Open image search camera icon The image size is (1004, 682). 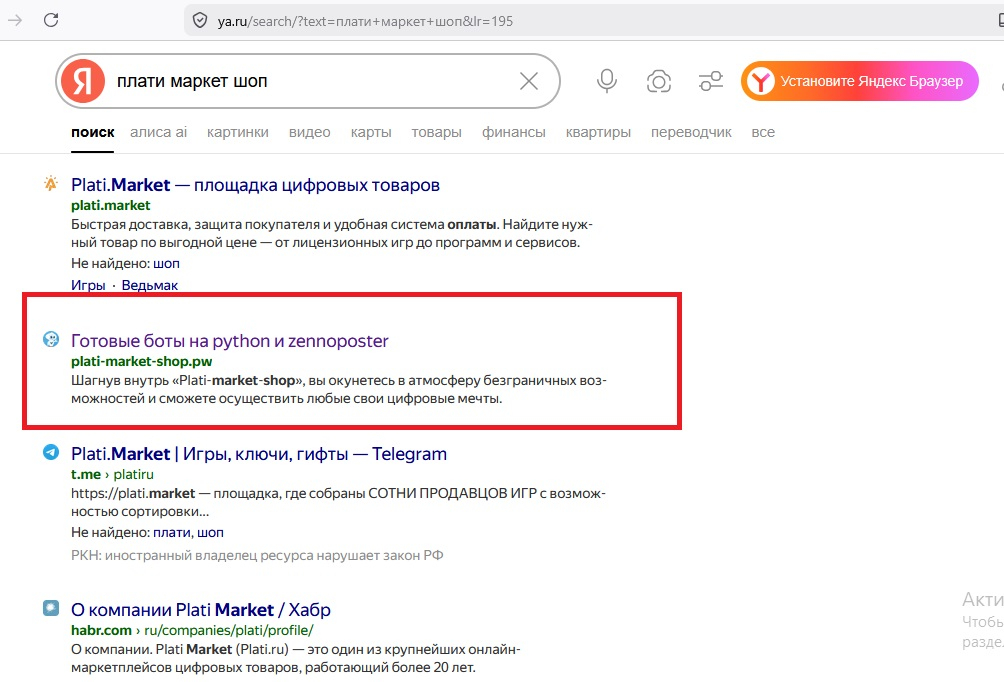tap(659, 81)
